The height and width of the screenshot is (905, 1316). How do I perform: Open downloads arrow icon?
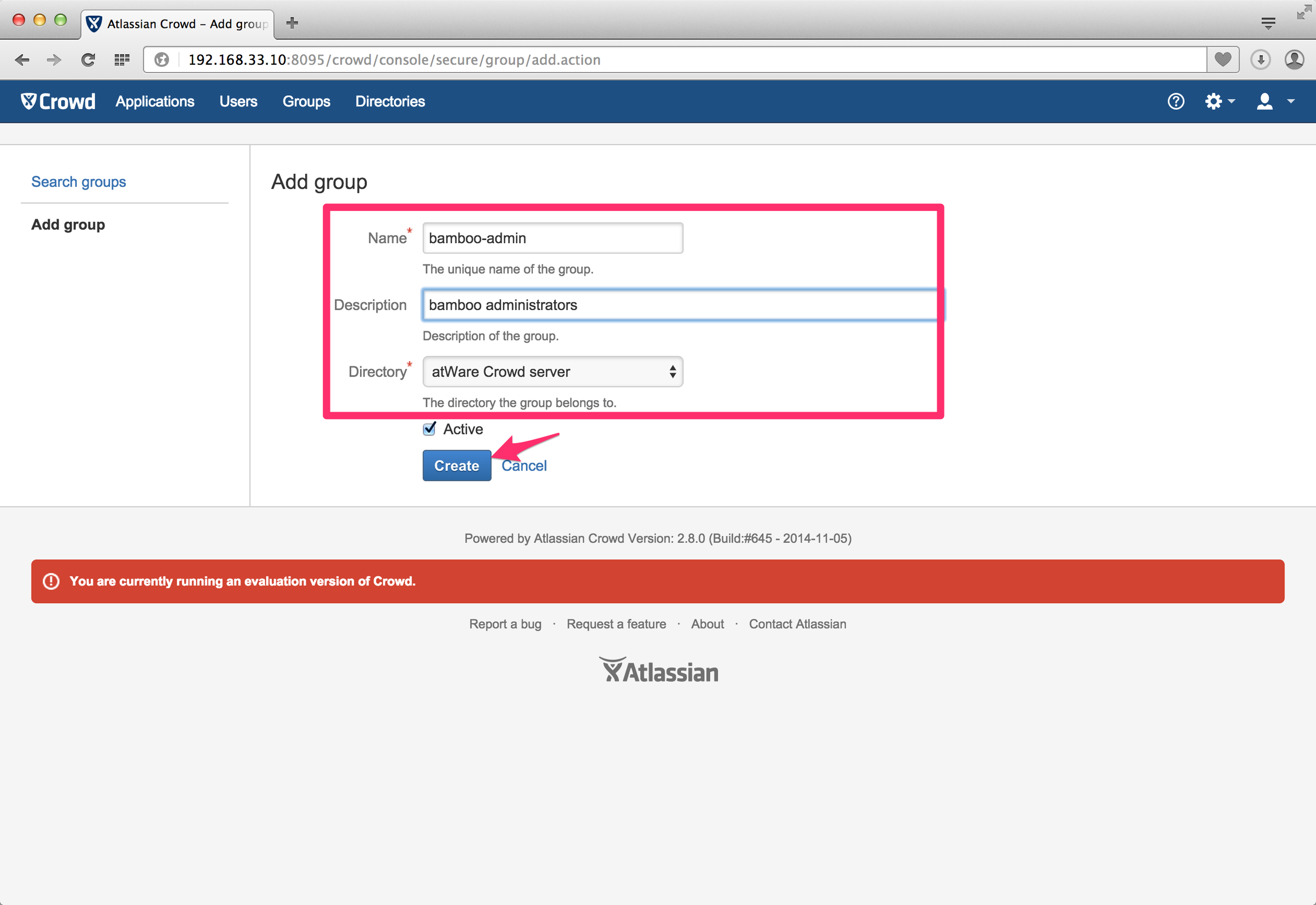click(1260, 59)
